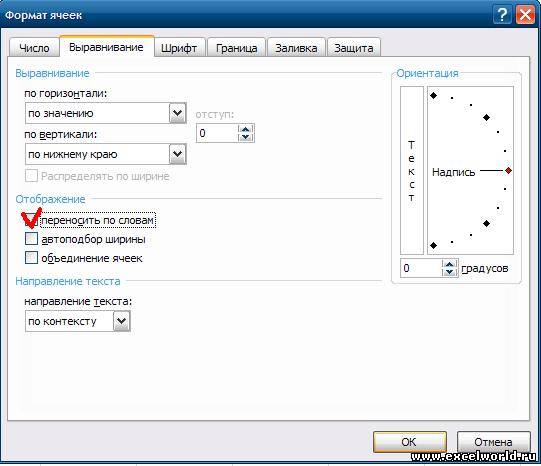541x466 pixels.
Task: Open the по вертикали dropdown
Action: (178, 154)
